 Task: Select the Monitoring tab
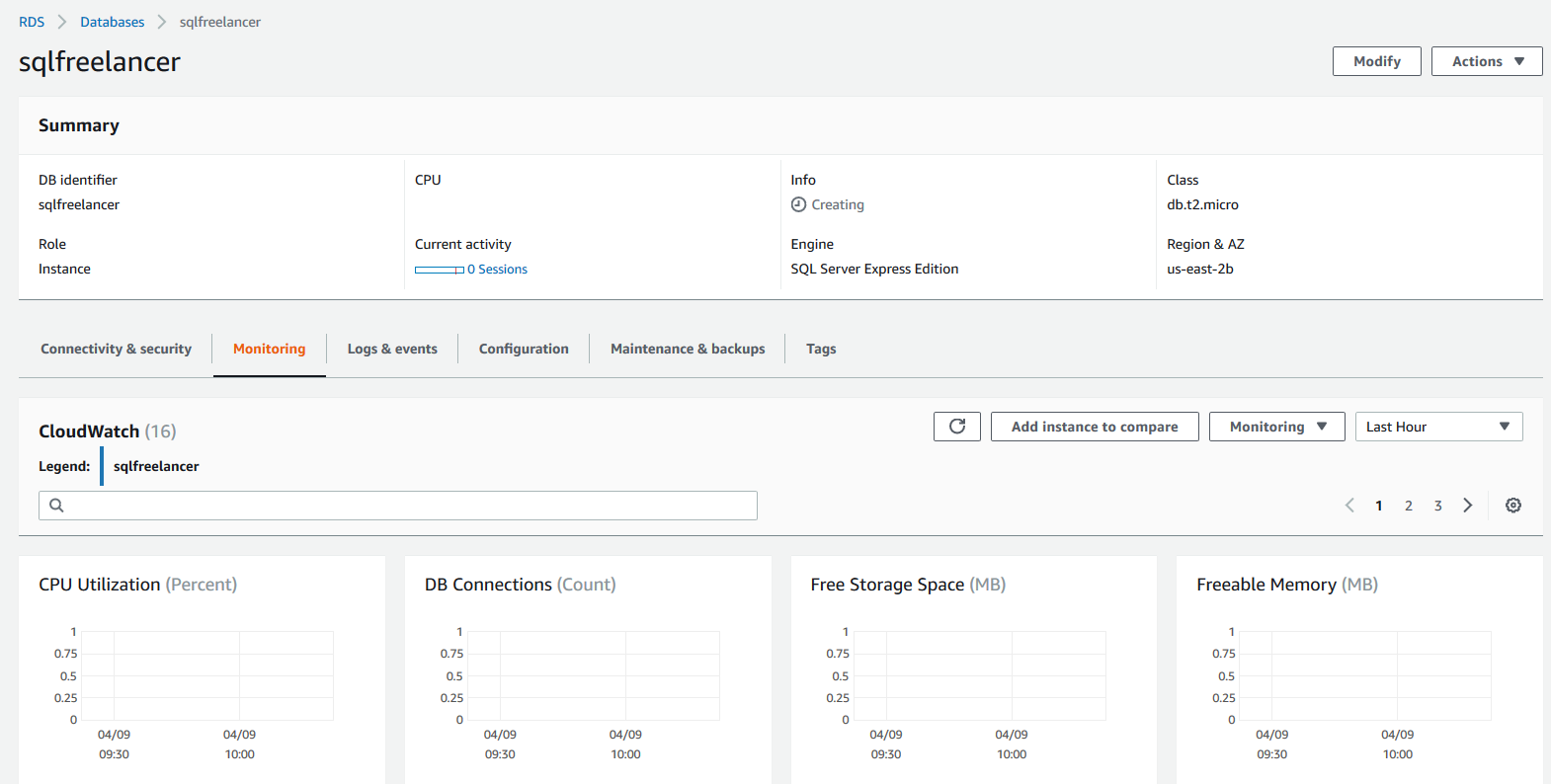tap(270, 349)
